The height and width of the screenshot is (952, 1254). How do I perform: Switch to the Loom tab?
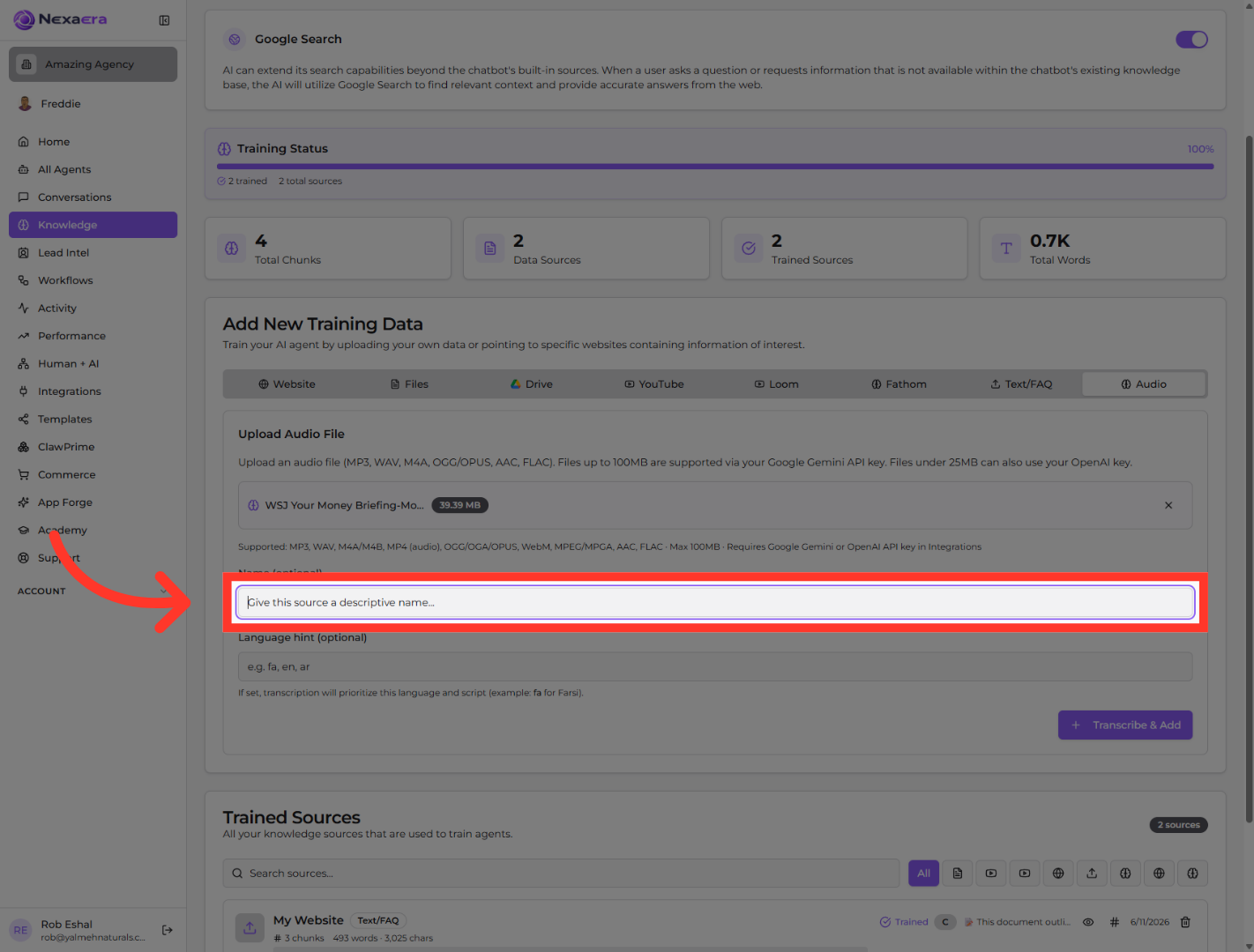coord(777,384)
